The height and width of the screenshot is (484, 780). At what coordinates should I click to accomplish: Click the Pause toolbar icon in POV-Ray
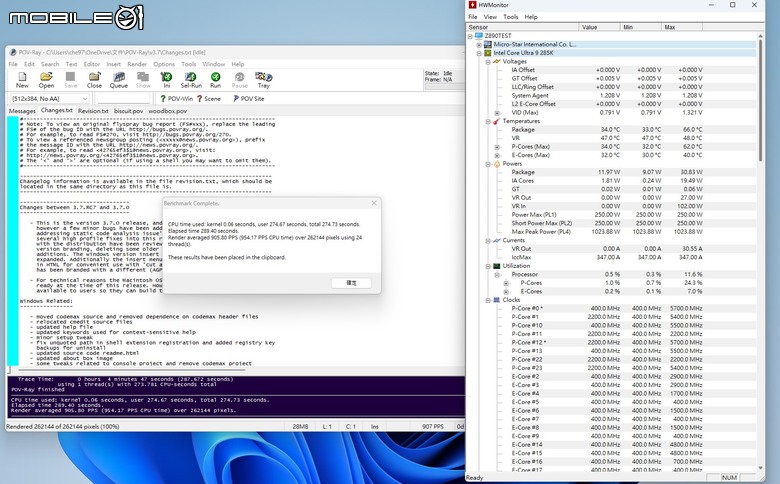point(239,80)
